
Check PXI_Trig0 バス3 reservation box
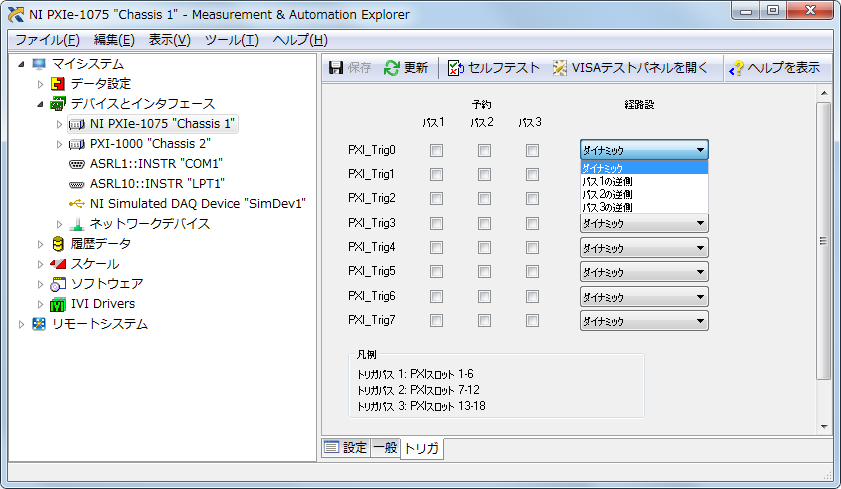(533, 151)
